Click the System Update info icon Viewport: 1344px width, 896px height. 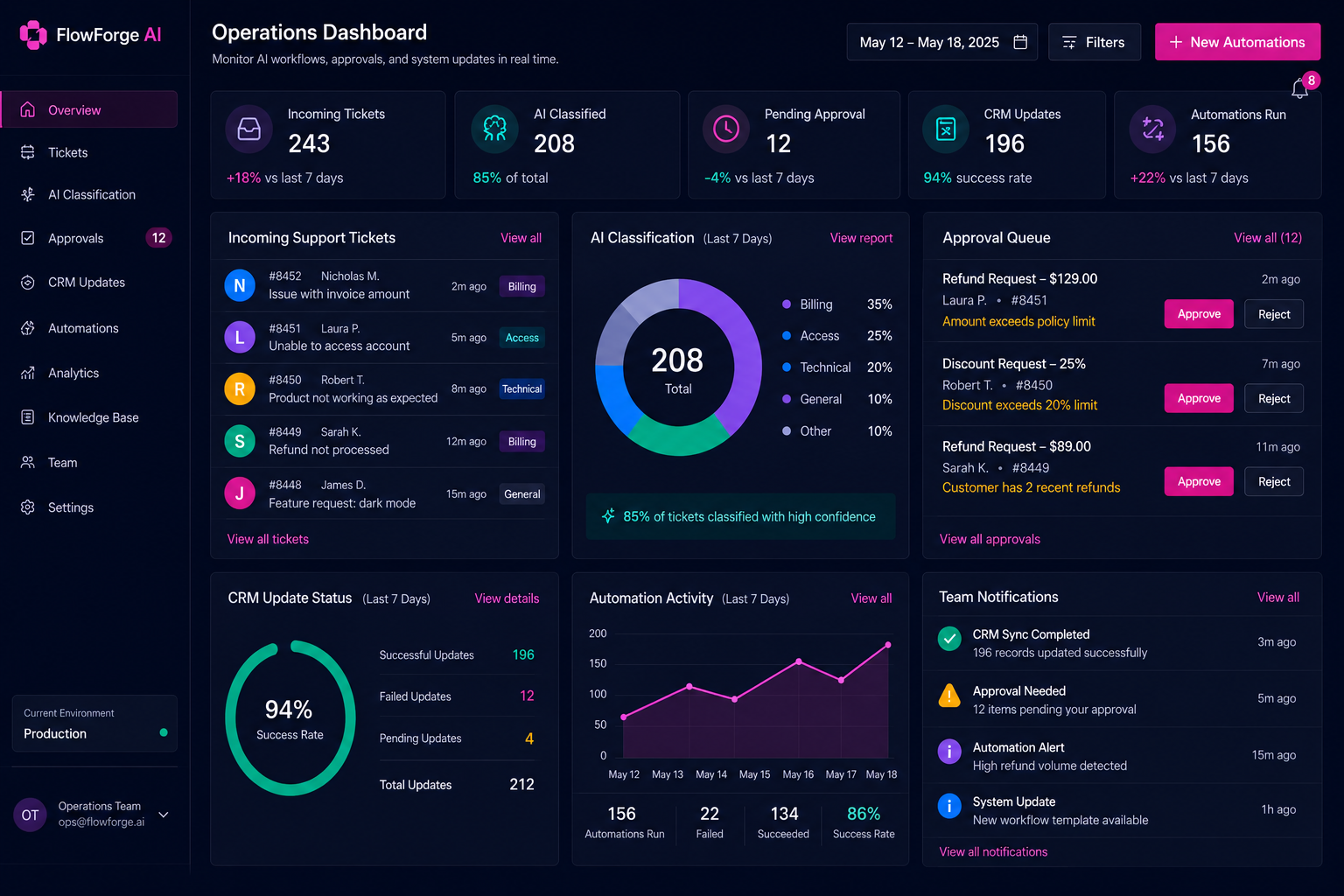pos(949,806)
